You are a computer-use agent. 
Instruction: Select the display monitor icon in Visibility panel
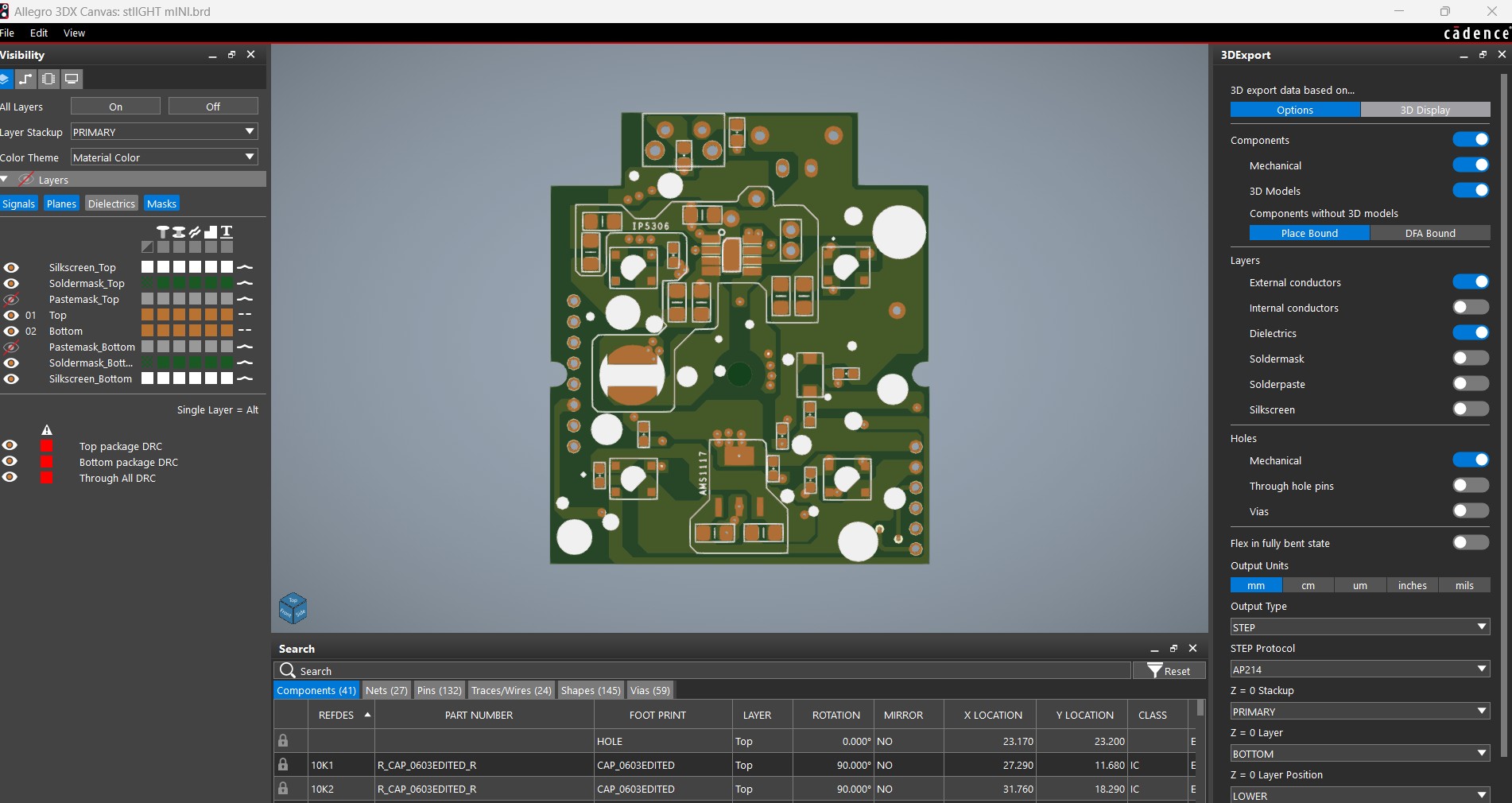[x=72, y=79]
